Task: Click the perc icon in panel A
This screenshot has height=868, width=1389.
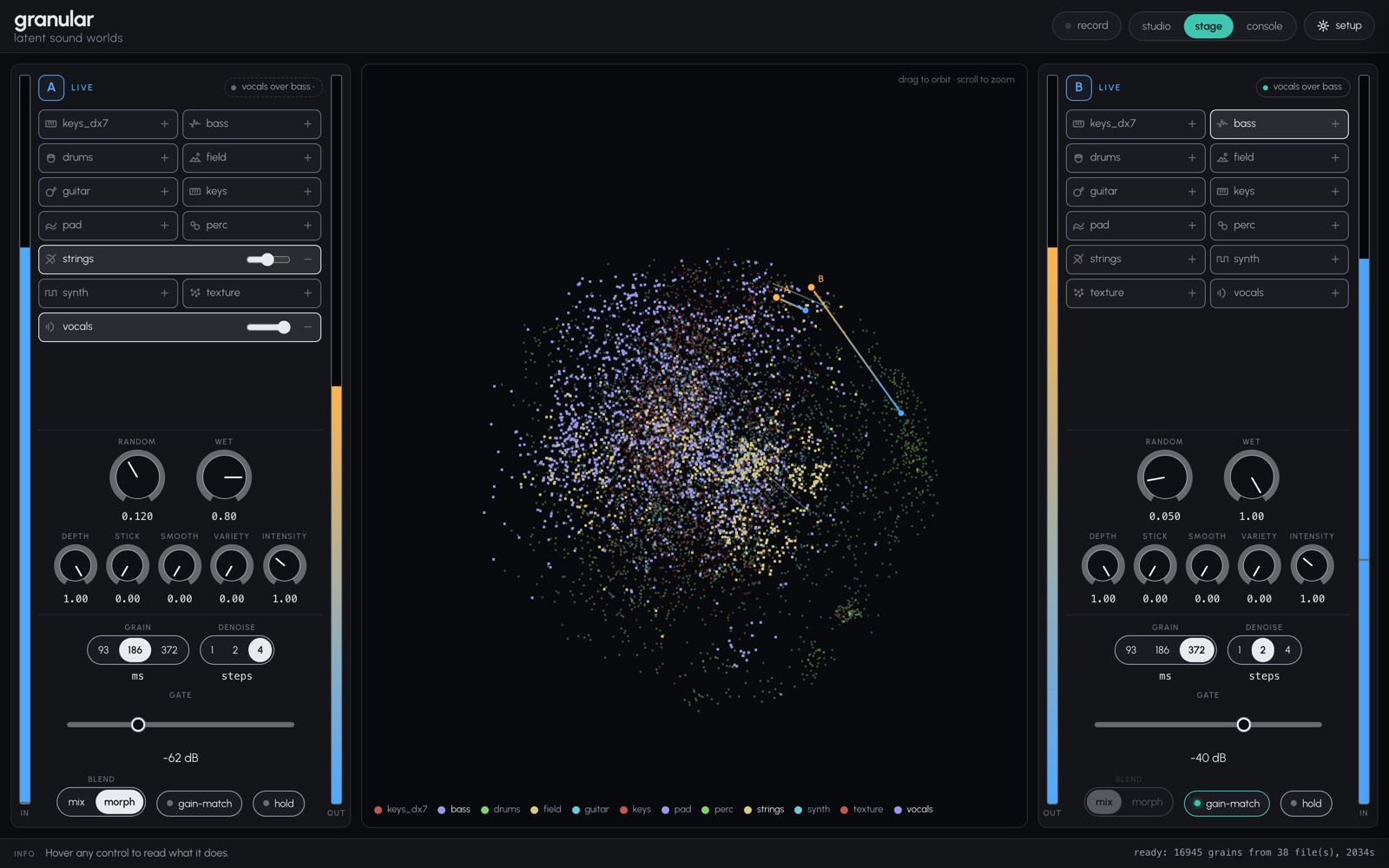Action: click(x=195, y=226)
